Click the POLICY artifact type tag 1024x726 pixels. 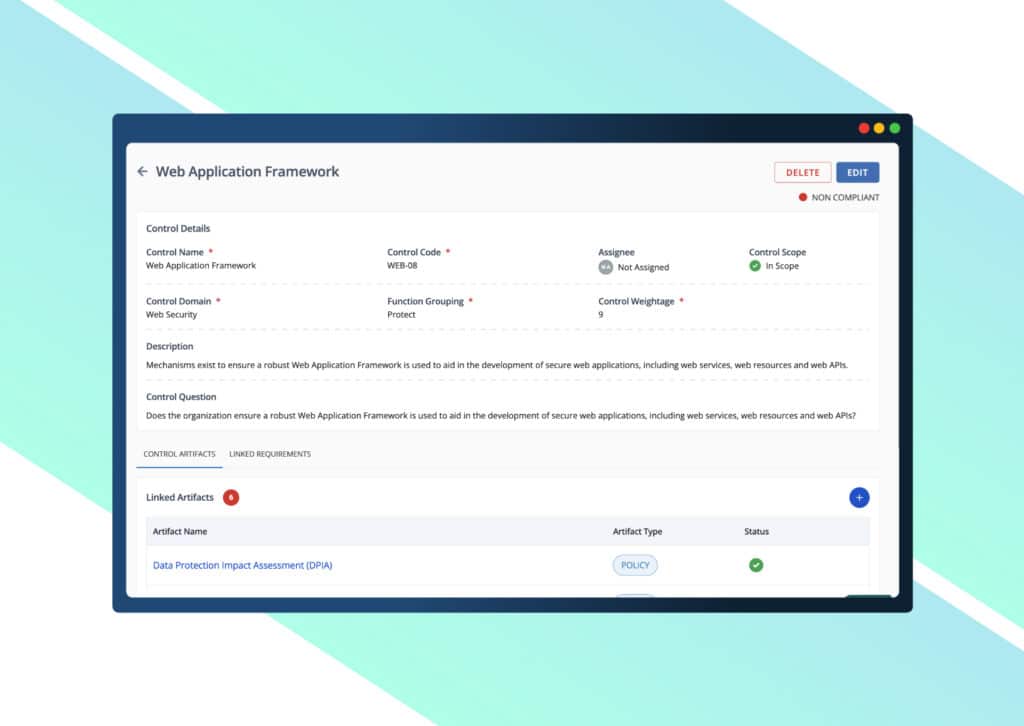click(x=635, y=565)
